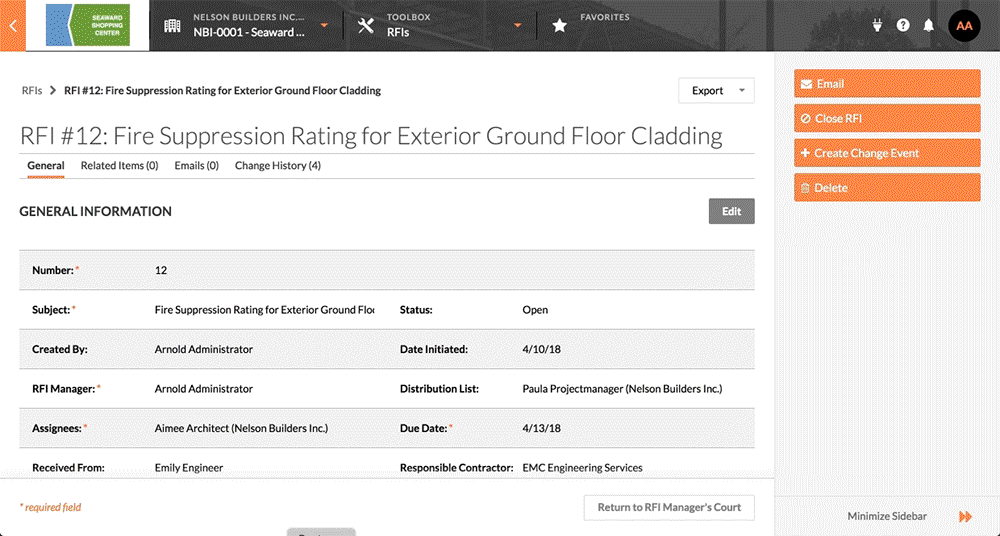The height and width of the screenshot is (536, 1000).
Task: Click the orange back arrow icon
Action: click(11, 26)
